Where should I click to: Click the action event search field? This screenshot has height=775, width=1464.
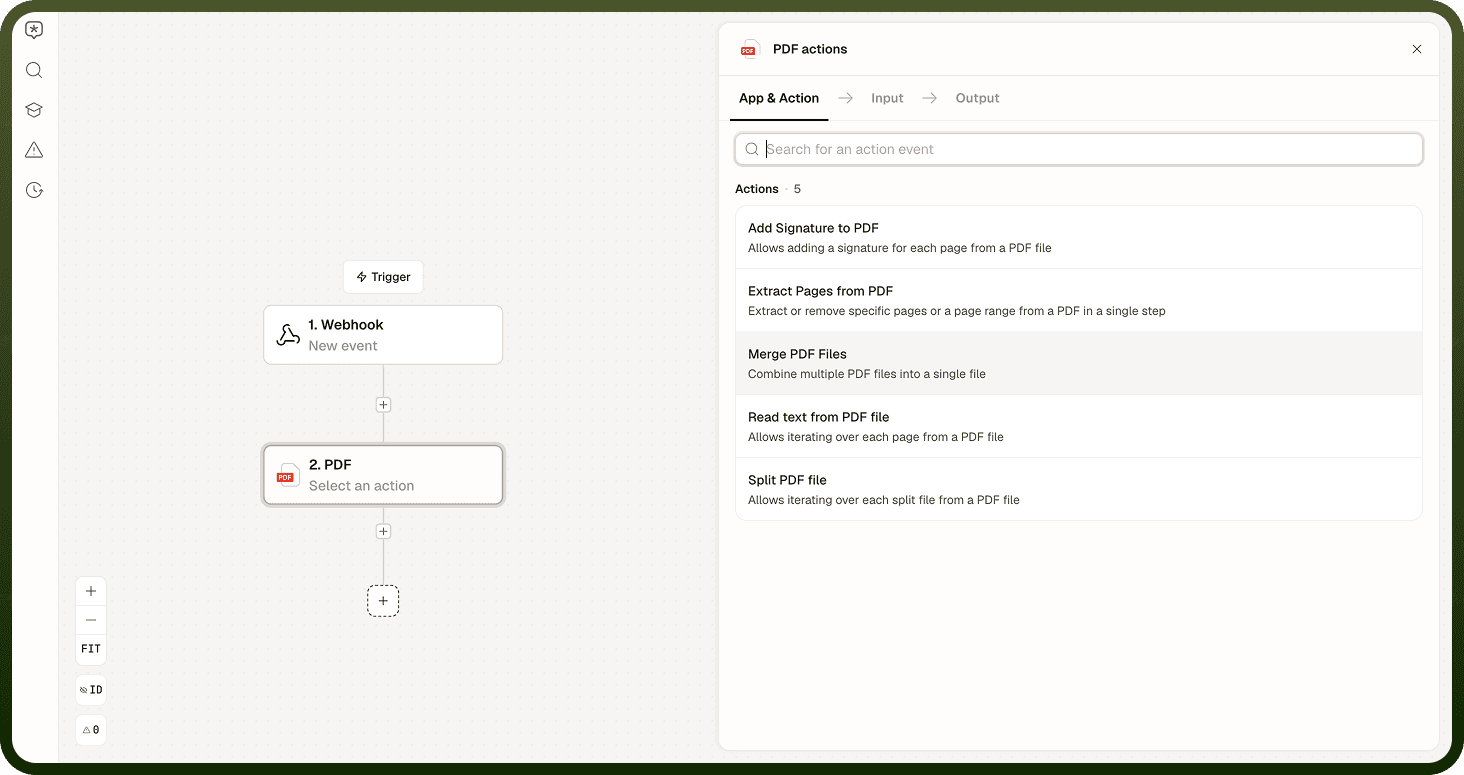[x=1079, y=149]
